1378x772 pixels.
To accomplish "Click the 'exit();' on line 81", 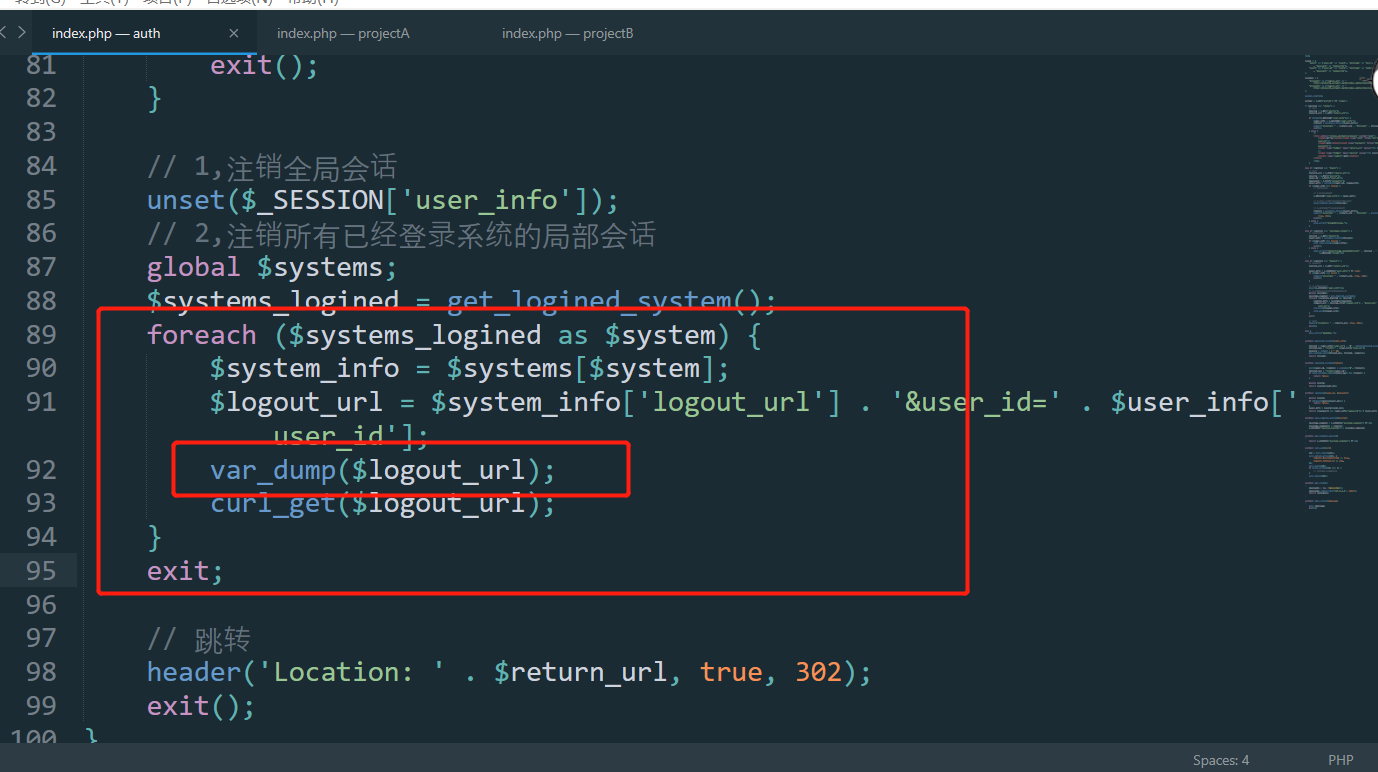I will (x=264, y=65).
